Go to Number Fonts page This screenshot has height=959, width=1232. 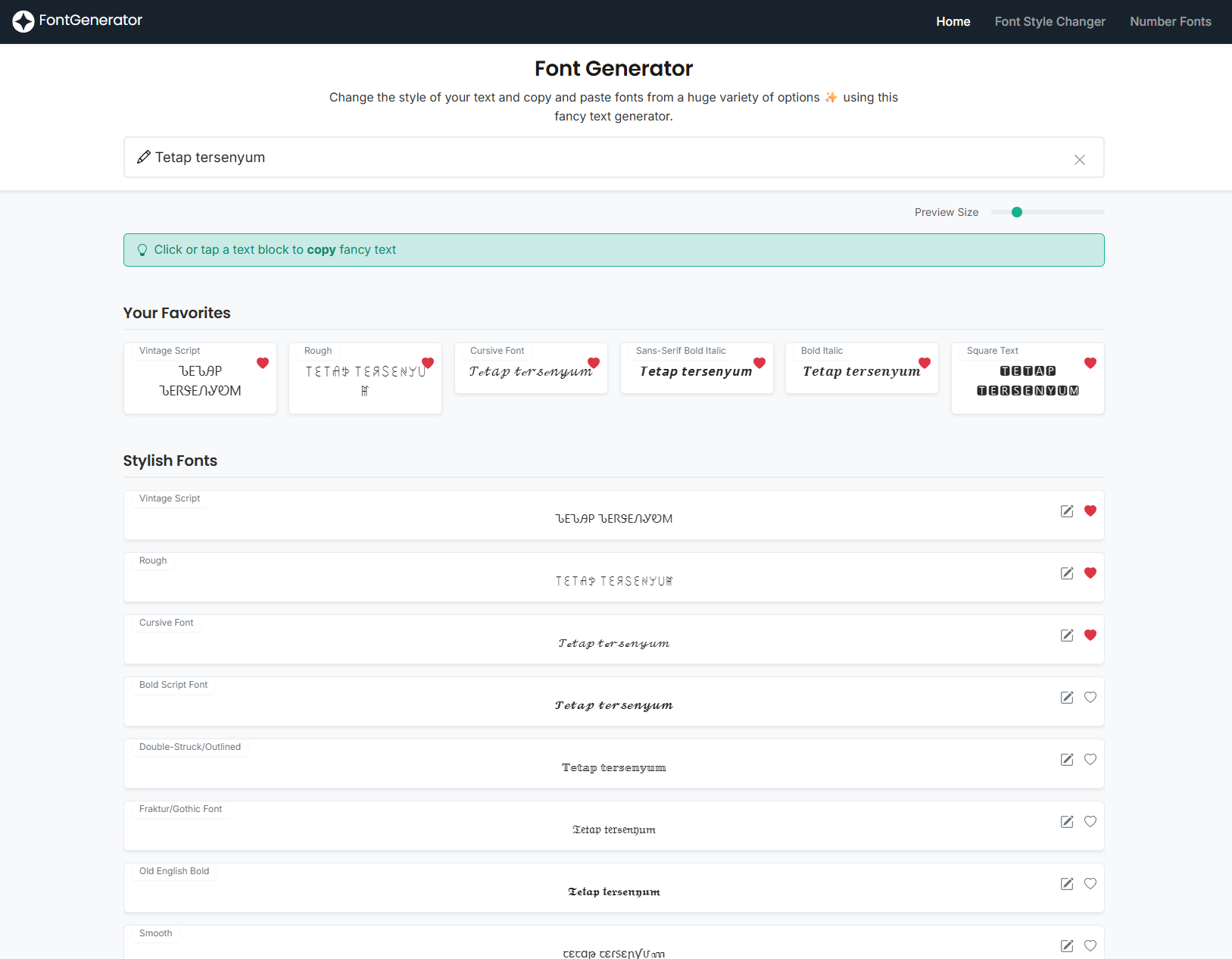(1170, 22)
